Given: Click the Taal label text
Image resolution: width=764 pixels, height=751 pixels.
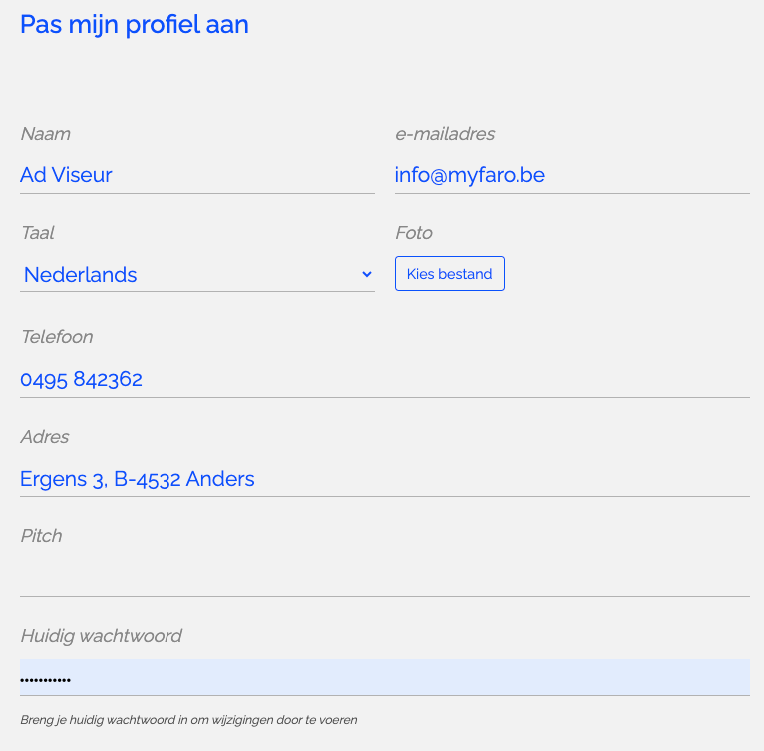Looking at the screenshot, I should pyautogui.click(x=38, y=233).
